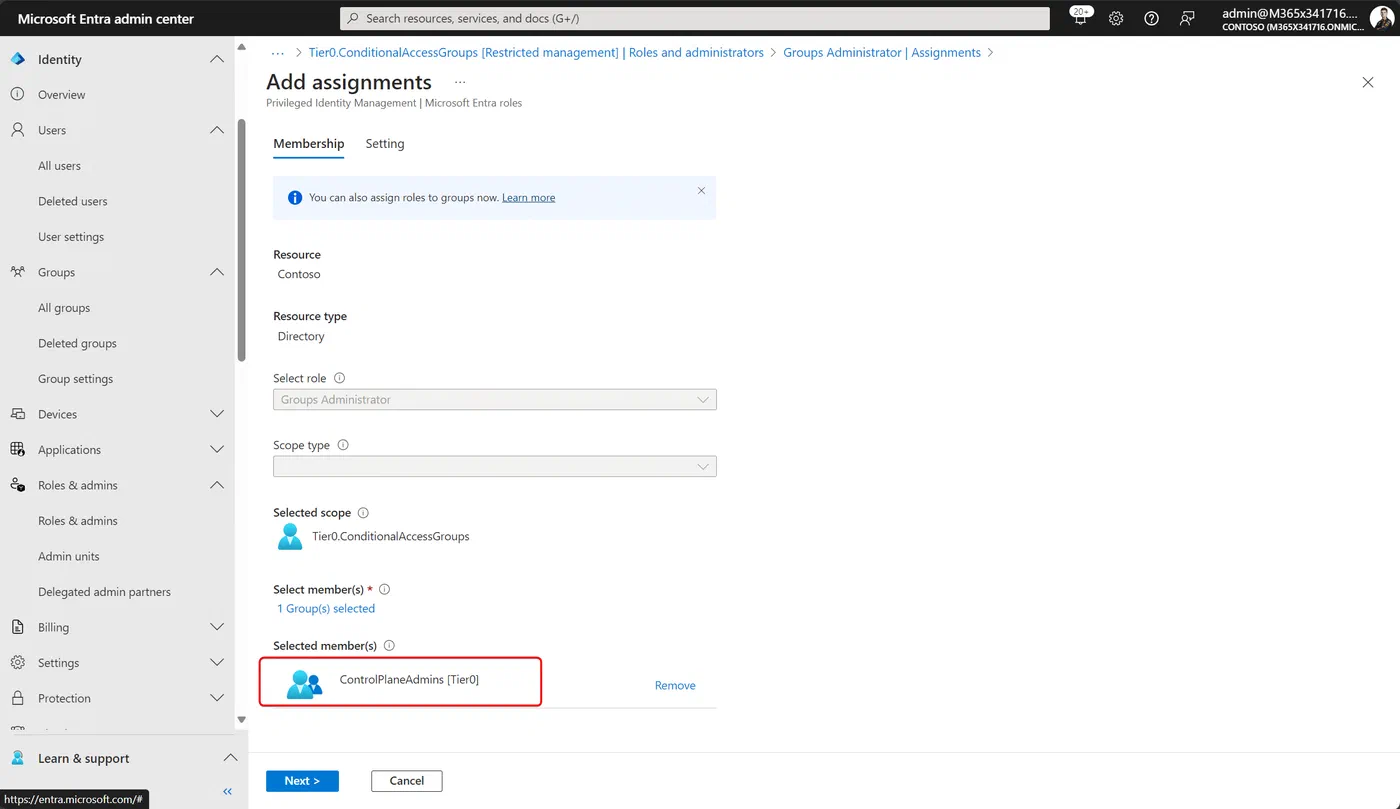Screen dimensions: 1400x809
Task: Open the Scope type dropdown
Action: tap(495, 466)
